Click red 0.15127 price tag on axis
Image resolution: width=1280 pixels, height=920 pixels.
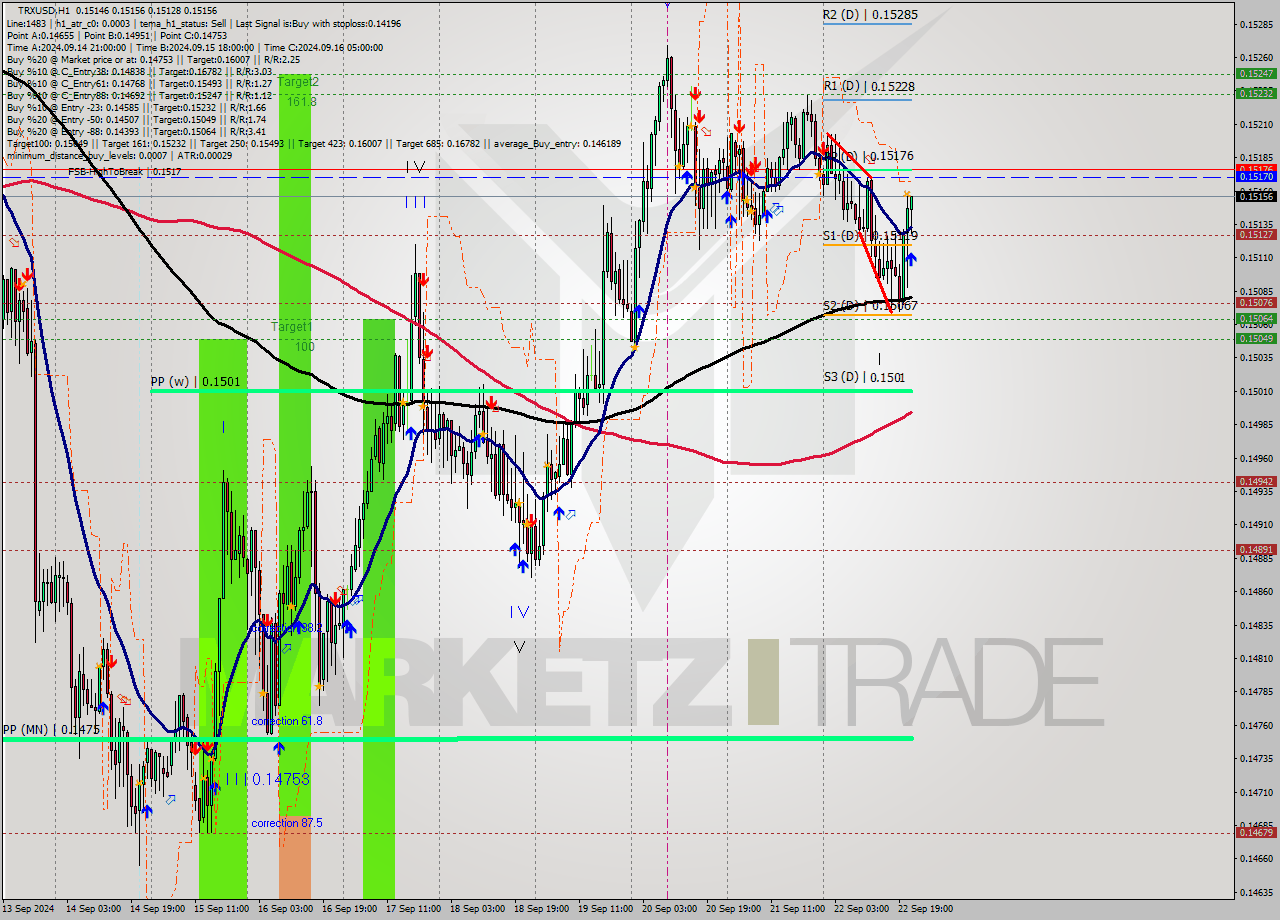click(1256, 234)
